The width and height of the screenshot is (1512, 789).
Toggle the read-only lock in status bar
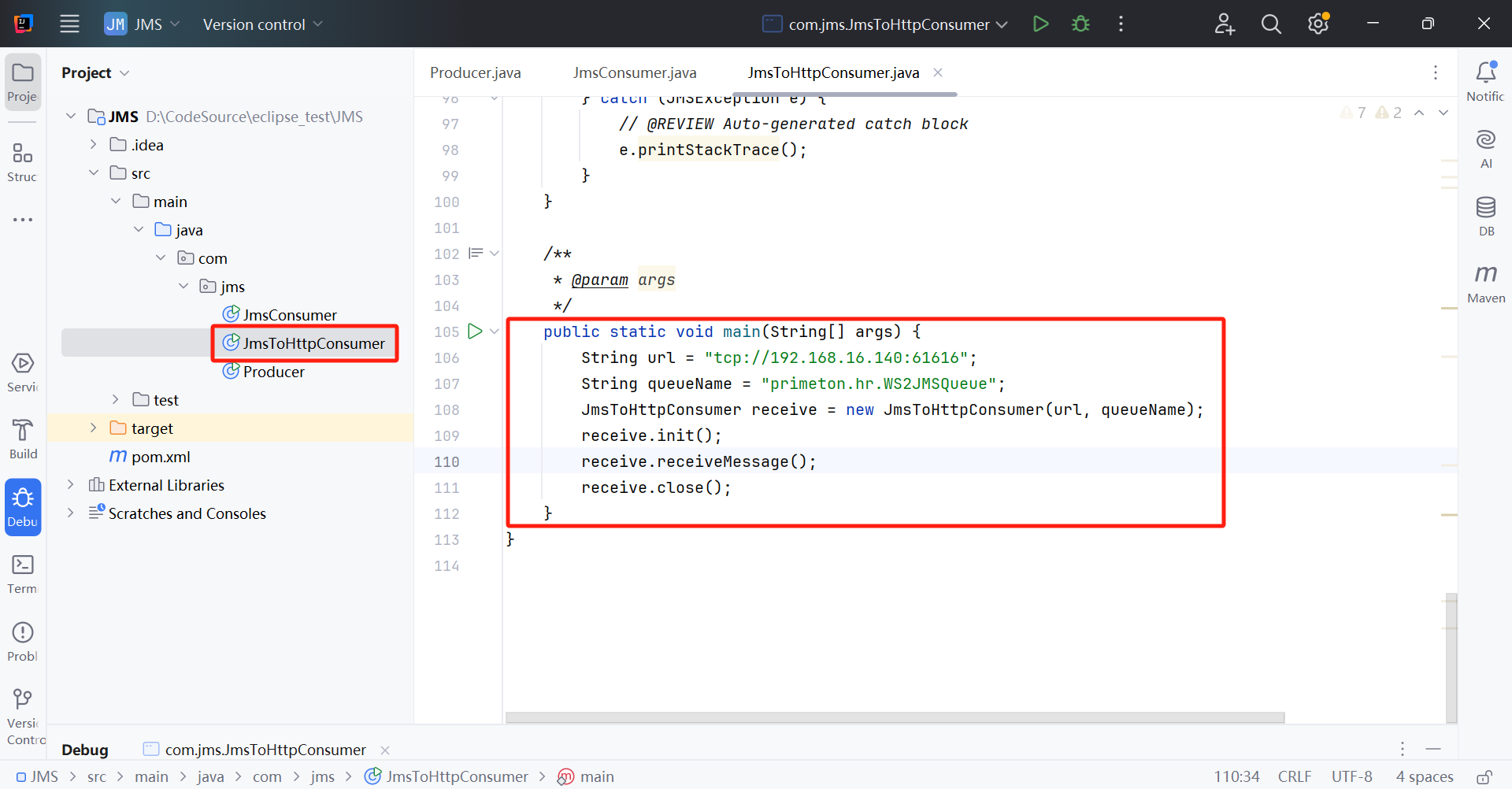[1484, 777]
